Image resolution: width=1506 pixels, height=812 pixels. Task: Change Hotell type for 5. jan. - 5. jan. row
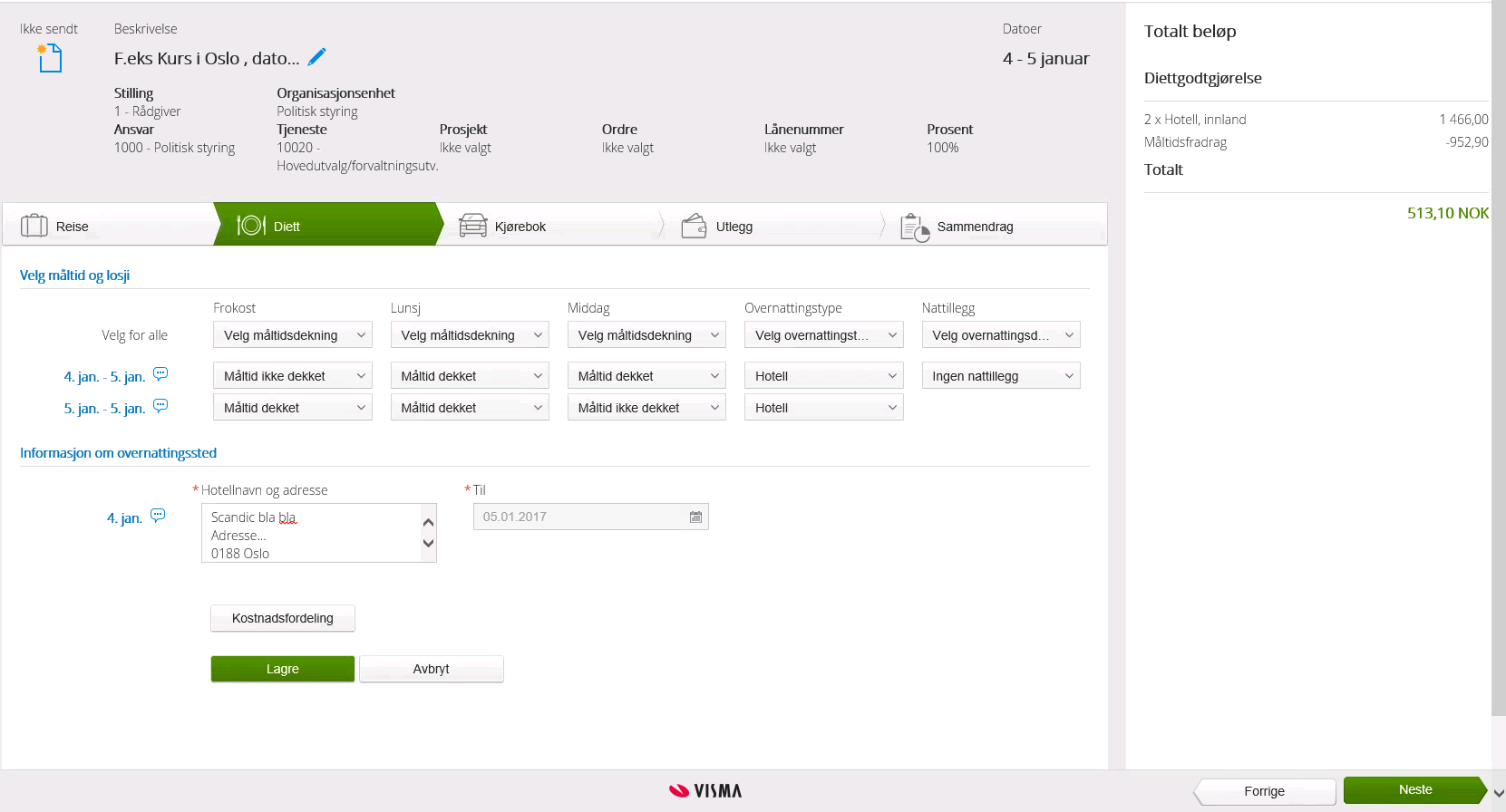click(824, 408)
